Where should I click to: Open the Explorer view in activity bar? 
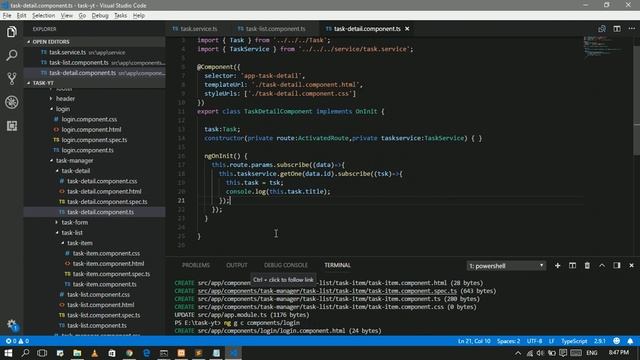click(x=11, y=31)
